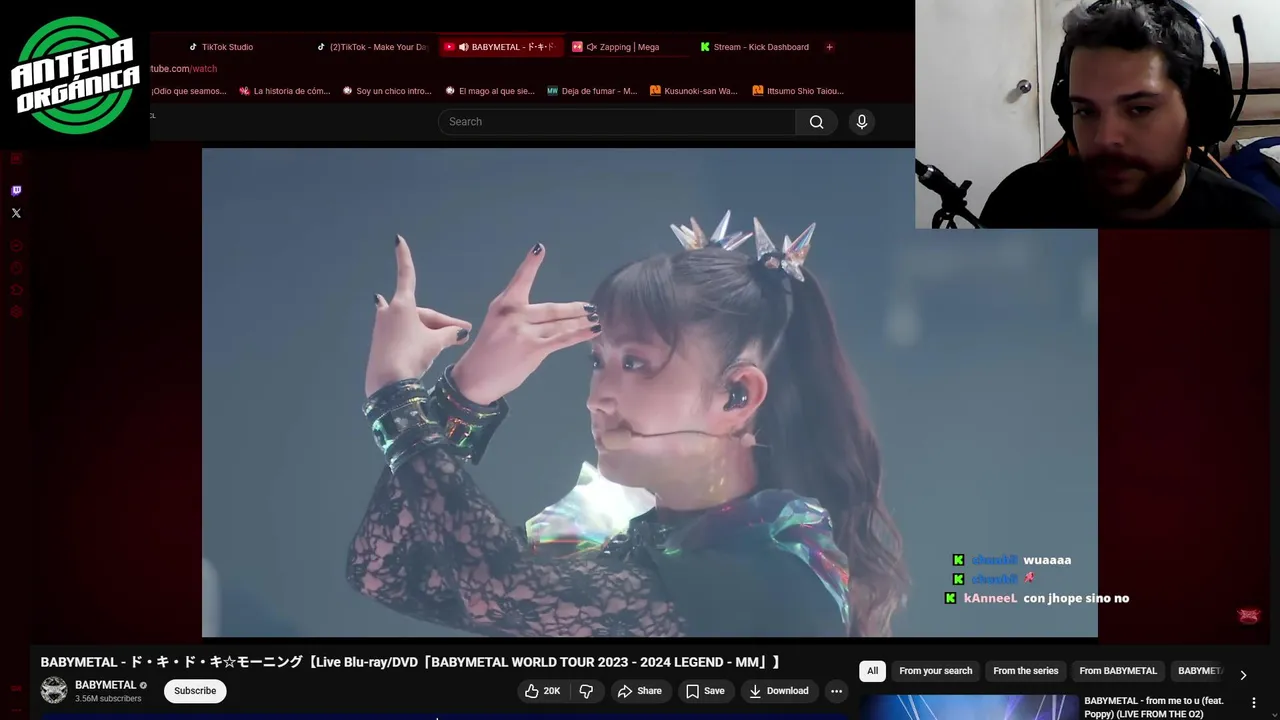Switch to the TikTok Studio tab
Image resolution: width=1280 pixels, height=720 pixels.
point(221,47)
